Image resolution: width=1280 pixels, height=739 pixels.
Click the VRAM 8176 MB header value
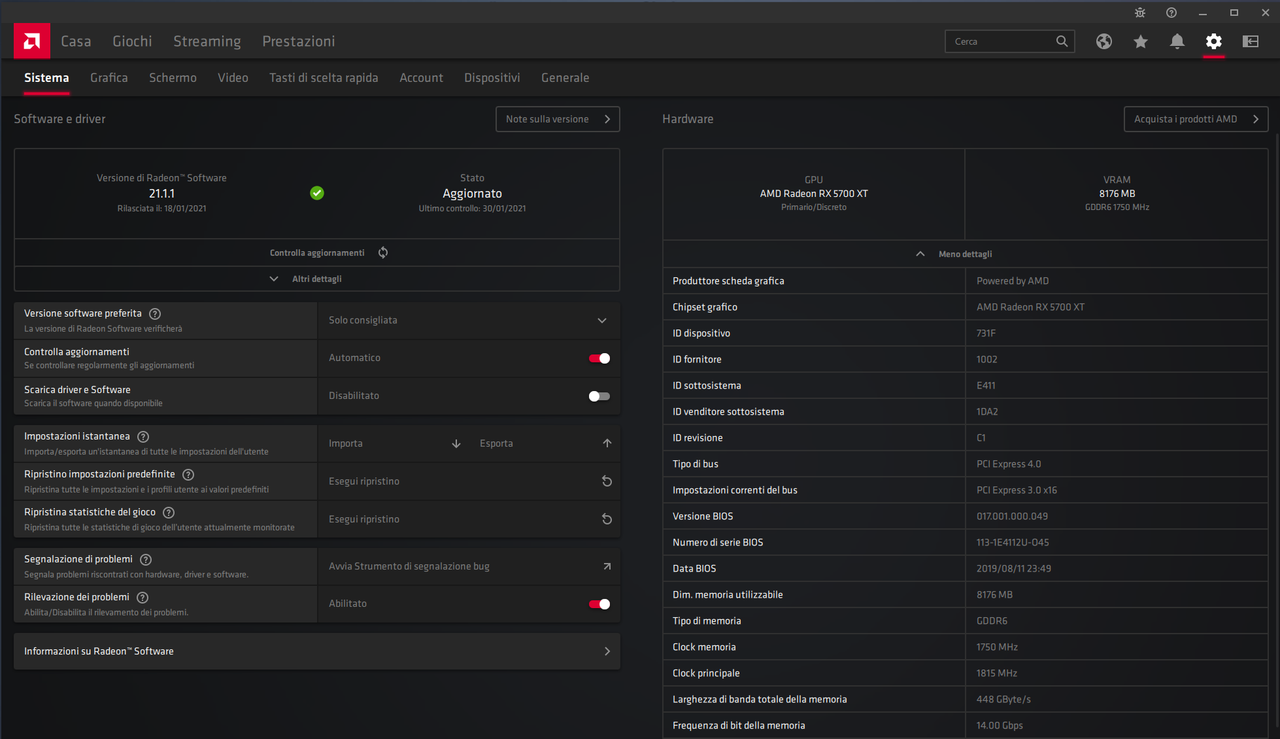1116,193
